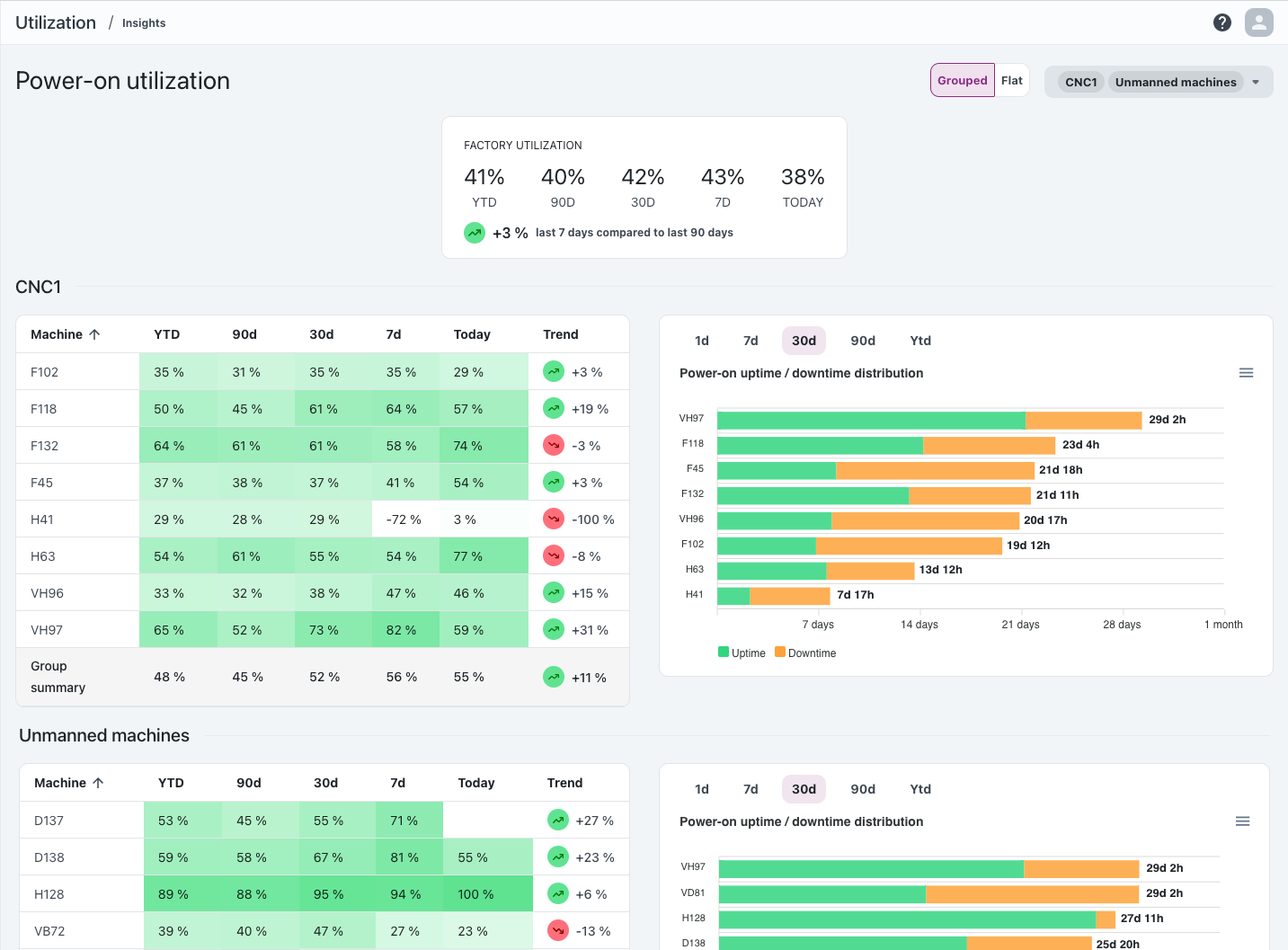Click the VH97 row +31 % trend icon
Screen dimensions: 1288x950
[x=554, y=629]
